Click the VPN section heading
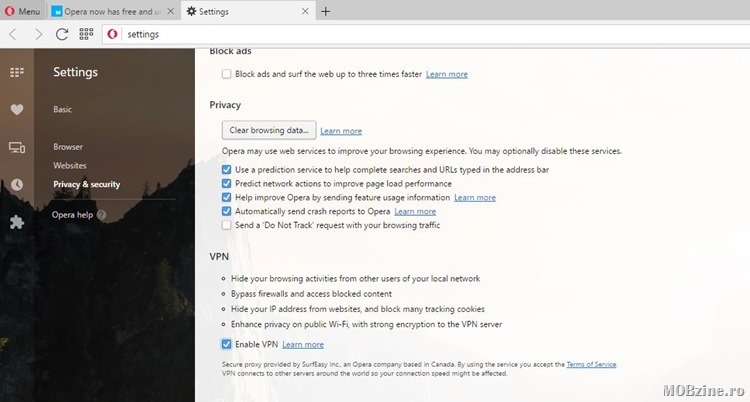The width and height of the screenshot is (750, 402). (x=219, y=257)
